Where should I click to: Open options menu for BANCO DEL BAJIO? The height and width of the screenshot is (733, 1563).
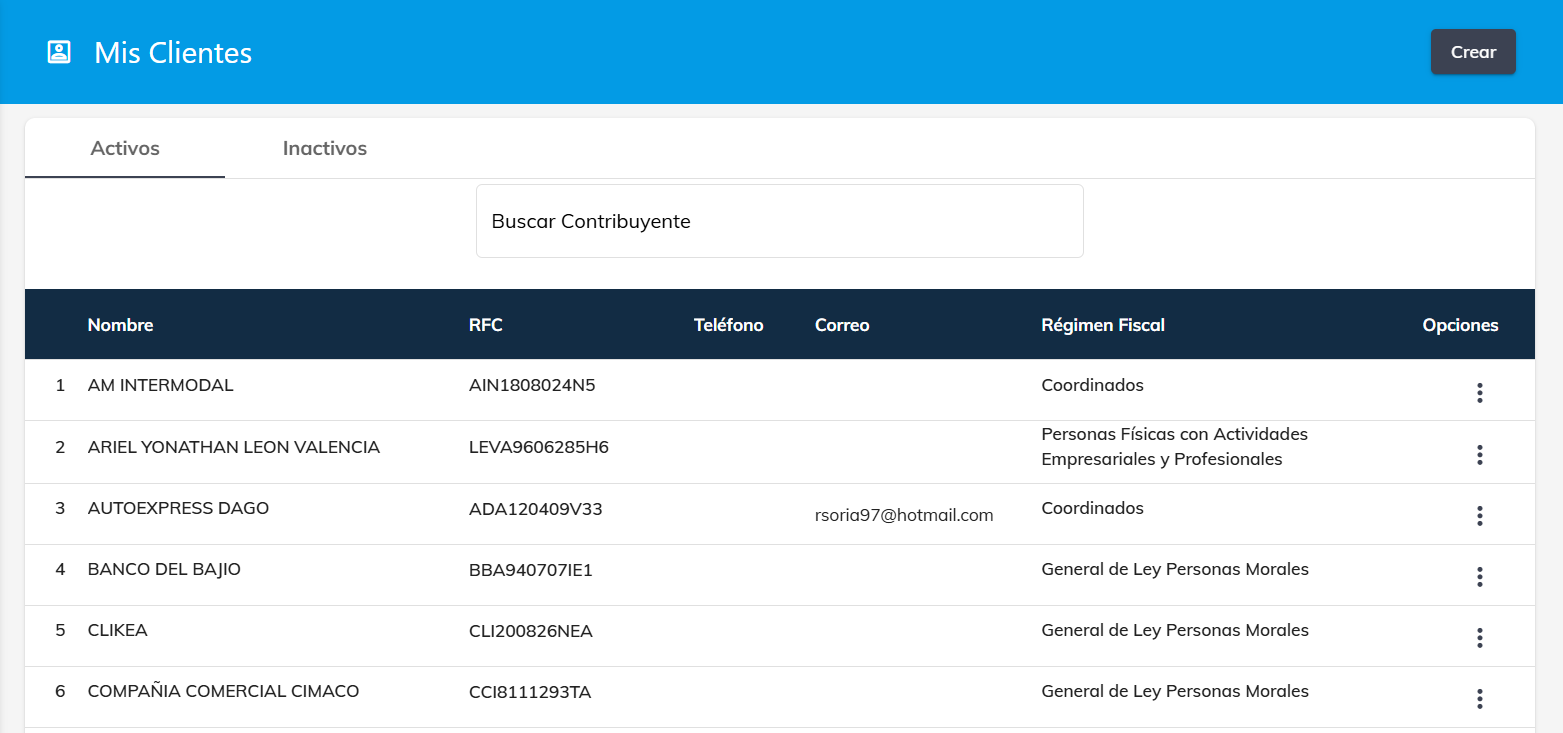click(x=1479, y=577)
